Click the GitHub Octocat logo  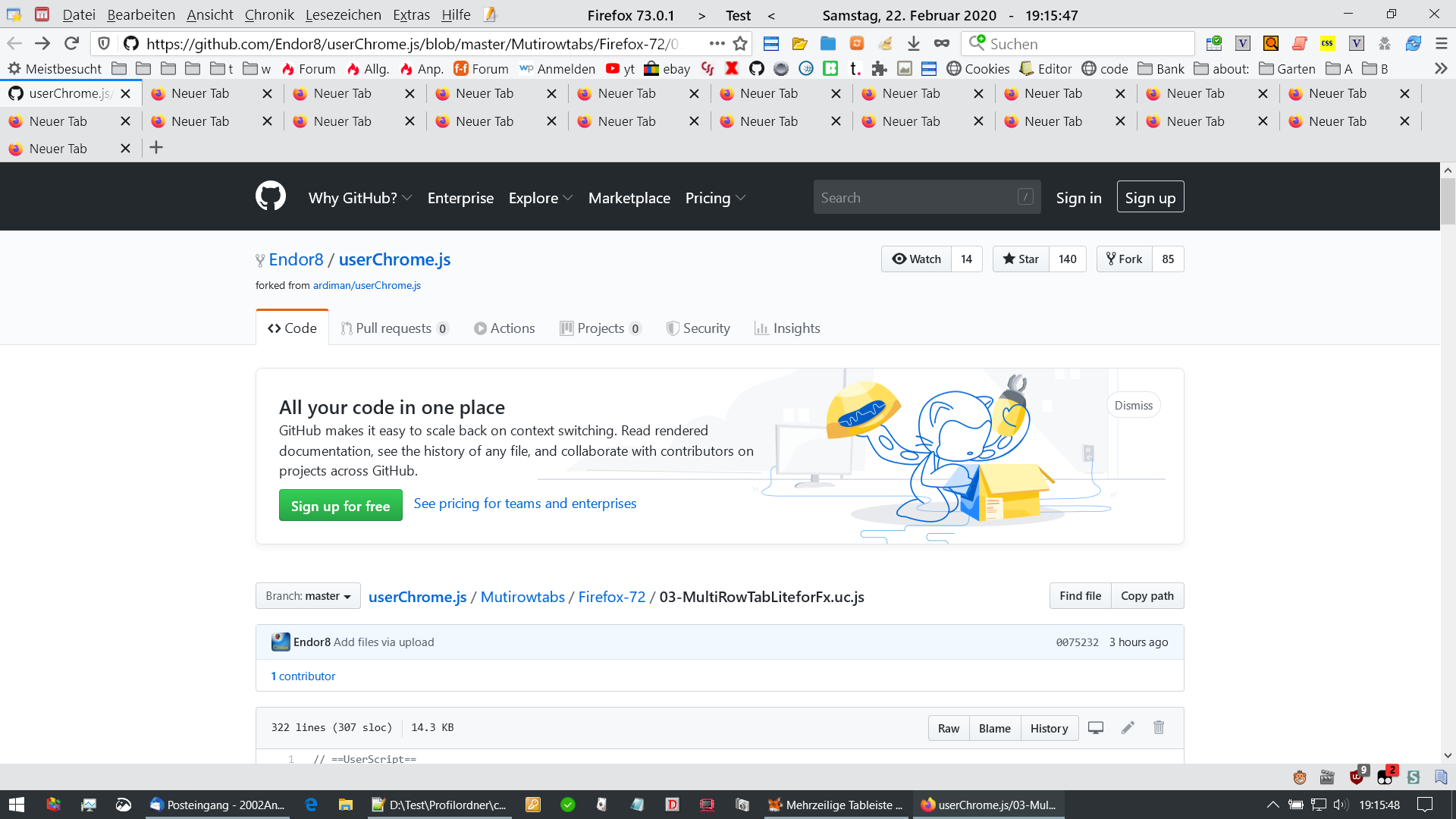coord(270,196)
